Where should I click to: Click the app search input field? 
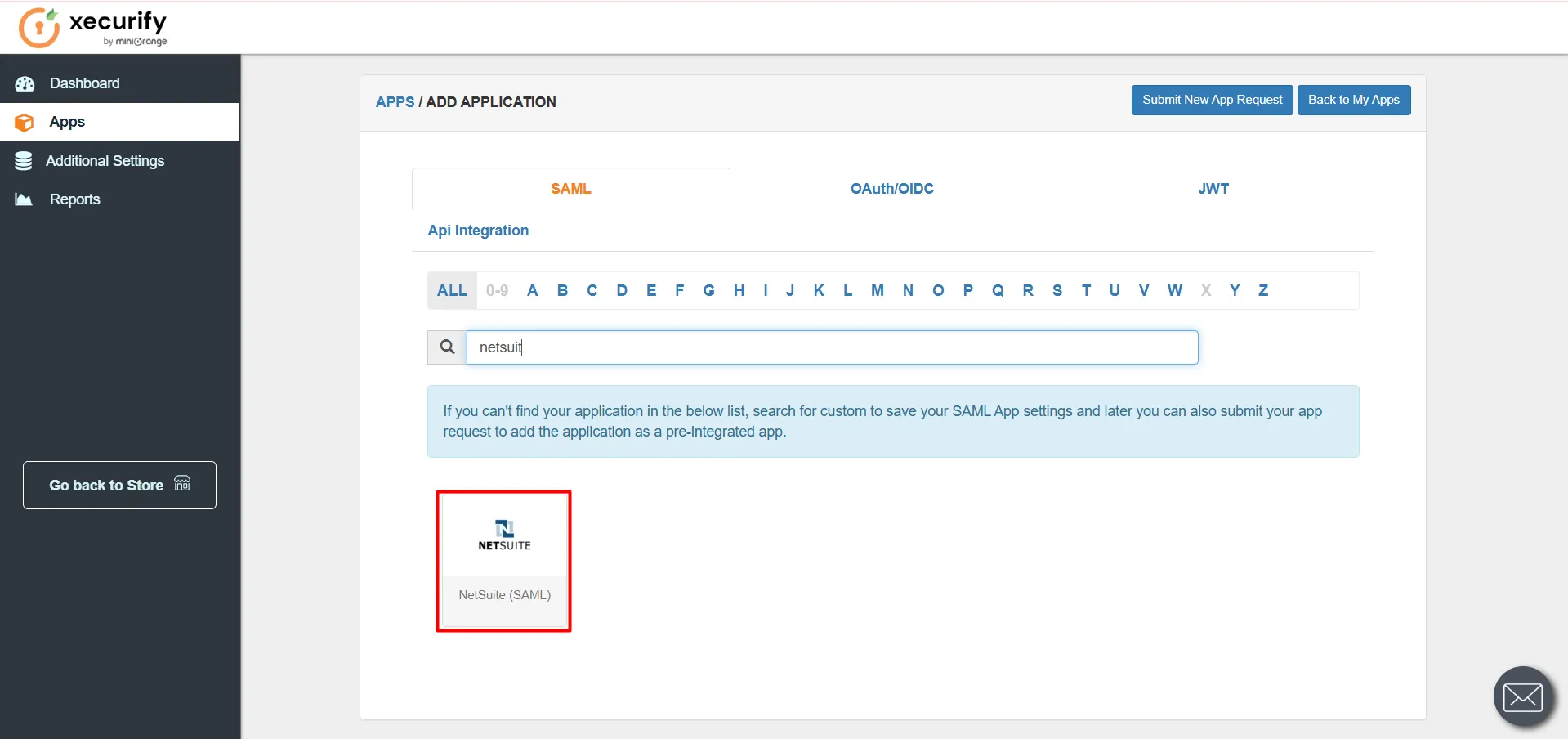[x=832, y=347]
